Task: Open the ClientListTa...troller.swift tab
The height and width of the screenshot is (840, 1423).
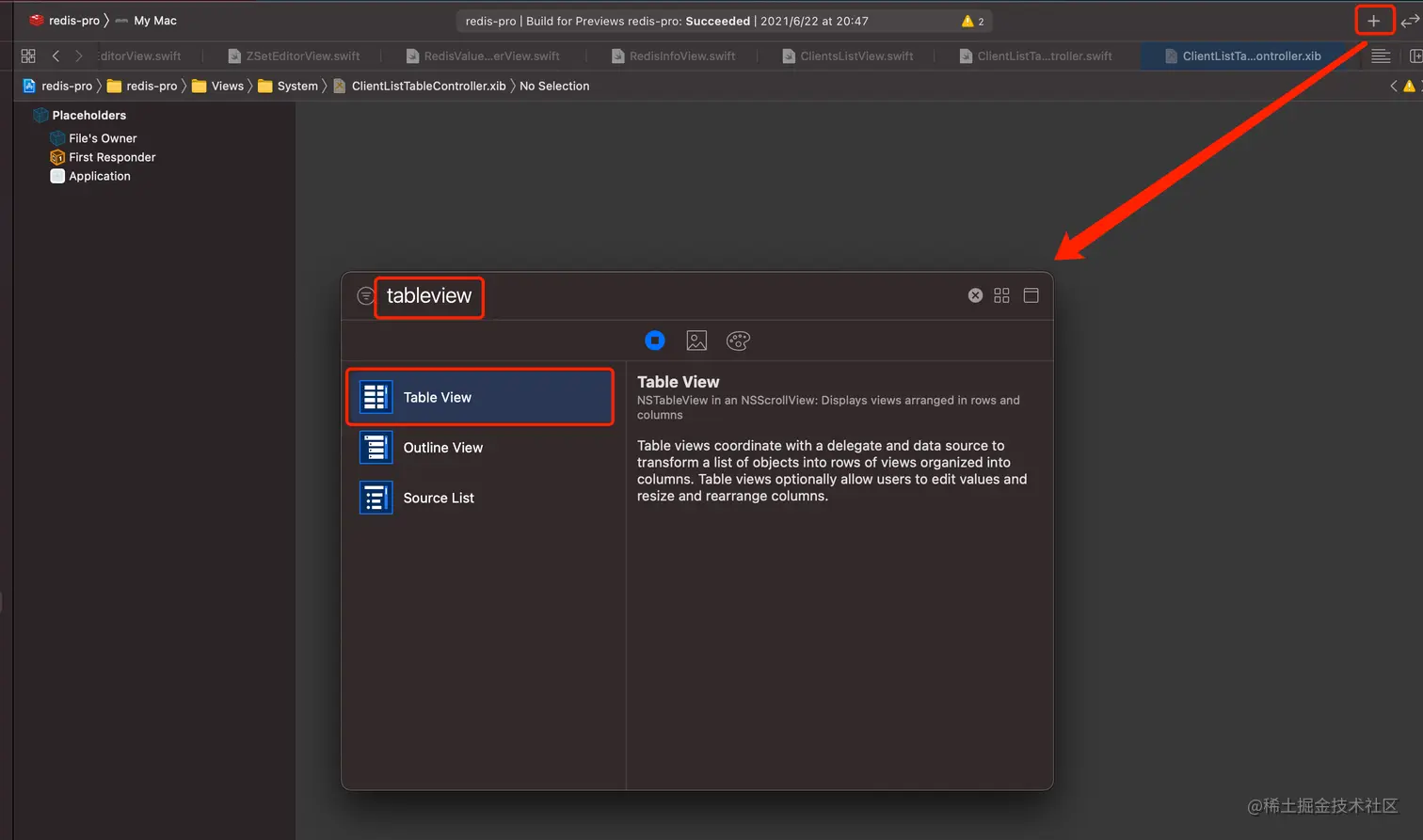Action: [x=1035, y=56]
